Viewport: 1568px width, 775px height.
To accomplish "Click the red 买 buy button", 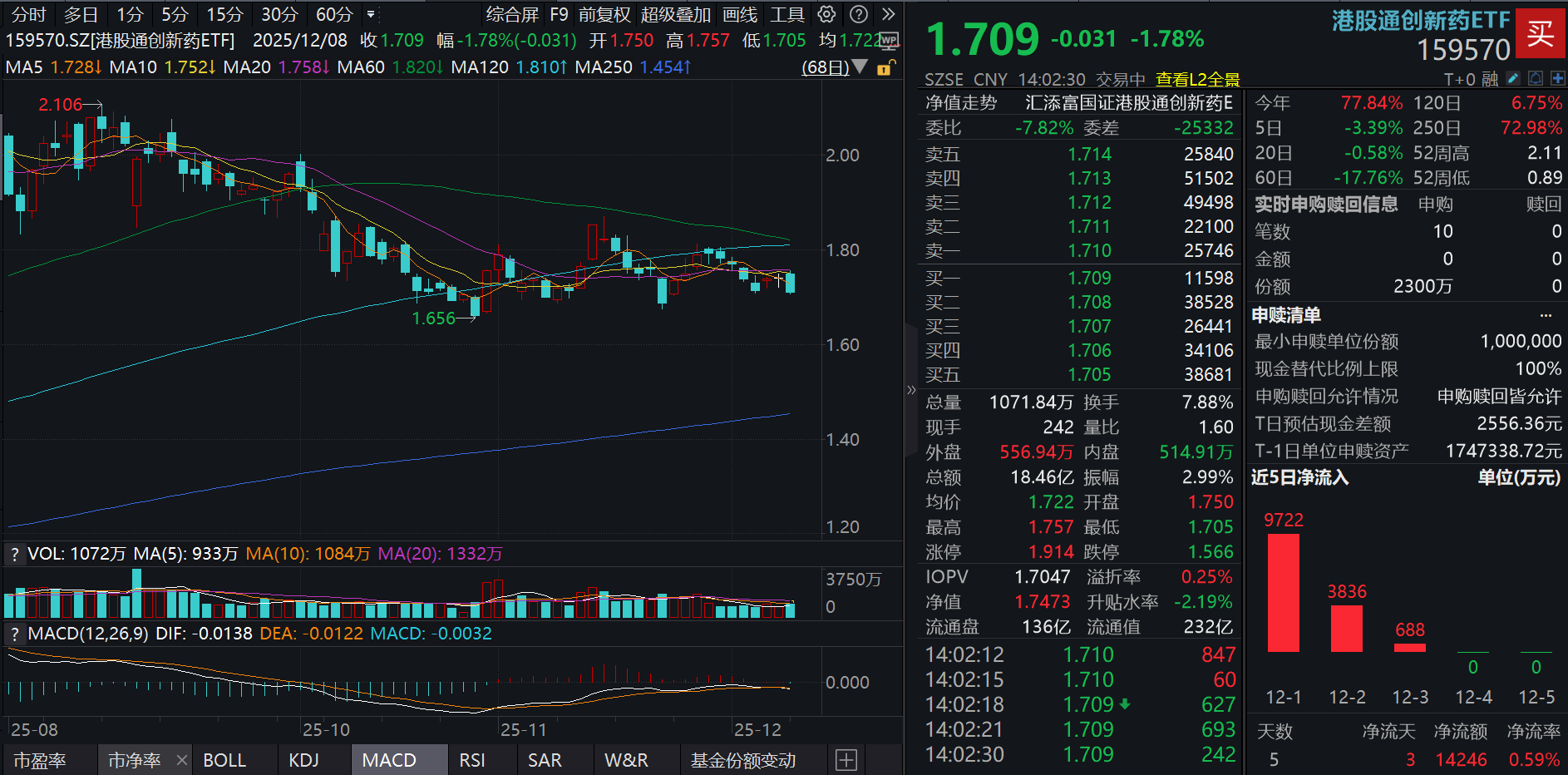I will [1541, 32].
